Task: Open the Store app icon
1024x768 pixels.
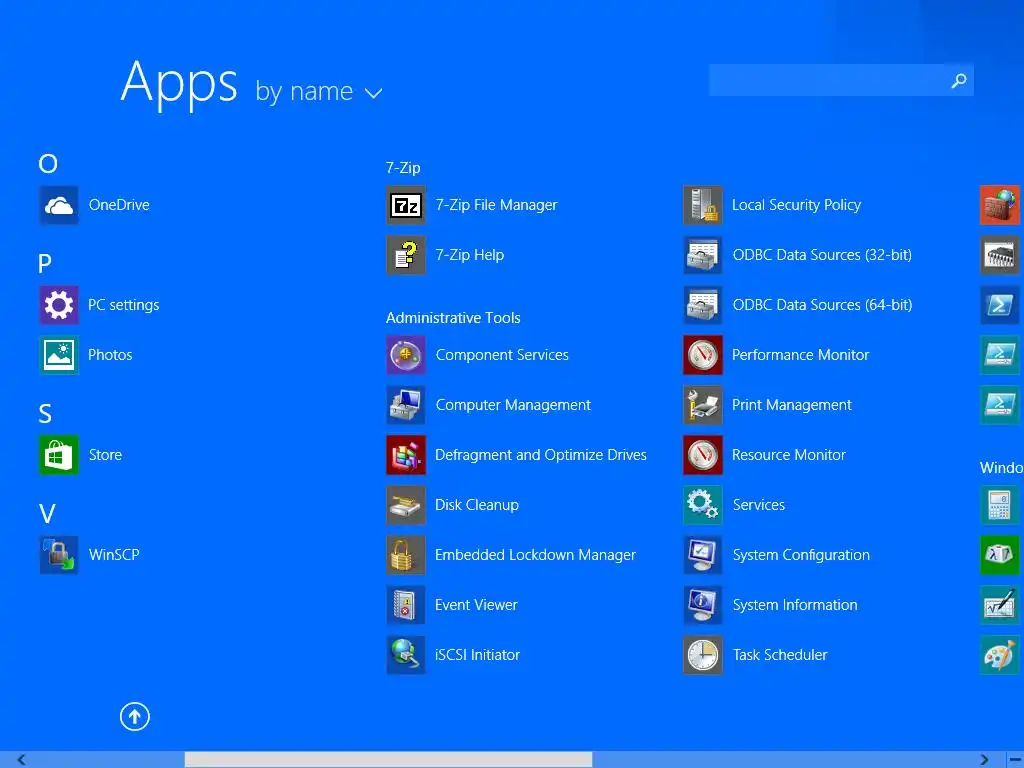Action: [x=59, y=455]
